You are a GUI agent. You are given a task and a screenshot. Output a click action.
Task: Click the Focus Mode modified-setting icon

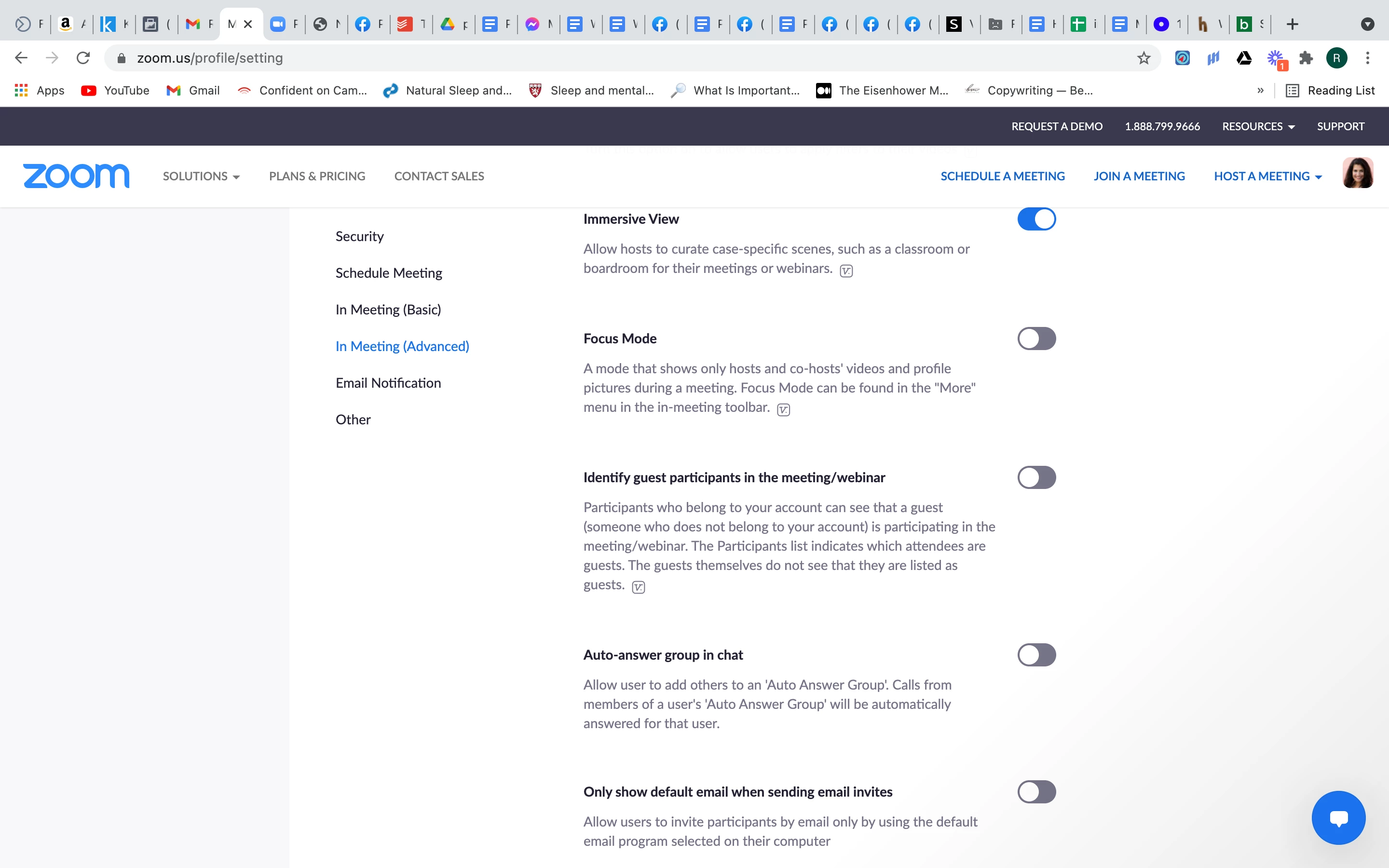(x=783, y=409)
